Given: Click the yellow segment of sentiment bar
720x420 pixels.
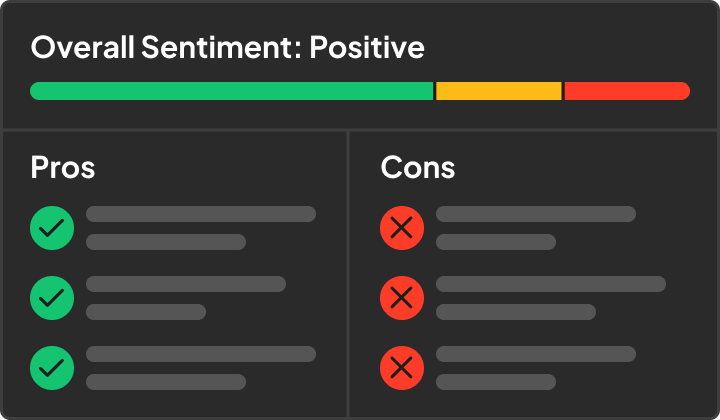Looking at the screenshot, I should (499, 91).
